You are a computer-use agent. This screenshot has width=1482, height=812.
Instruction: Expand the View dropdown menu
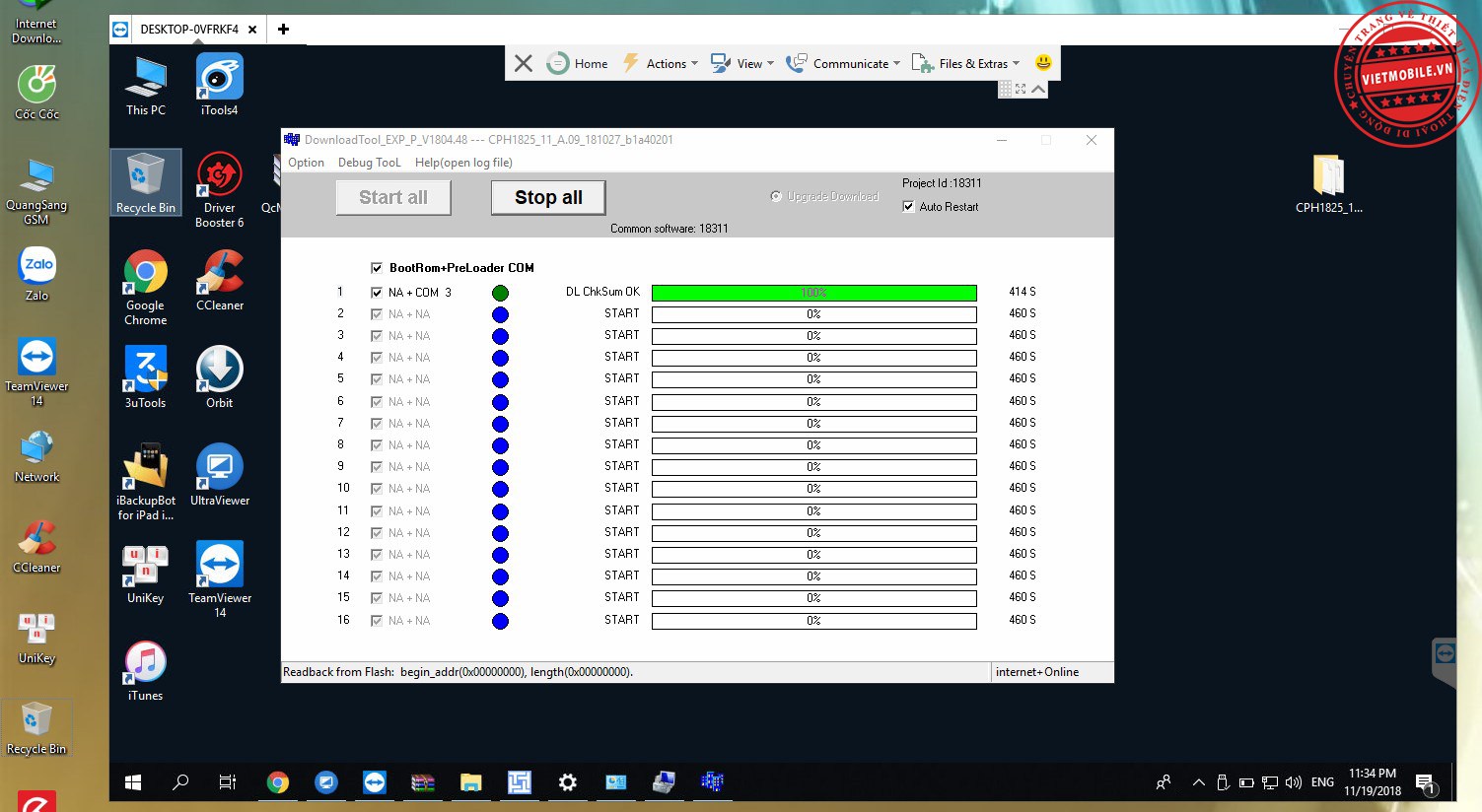click(742, 63)
